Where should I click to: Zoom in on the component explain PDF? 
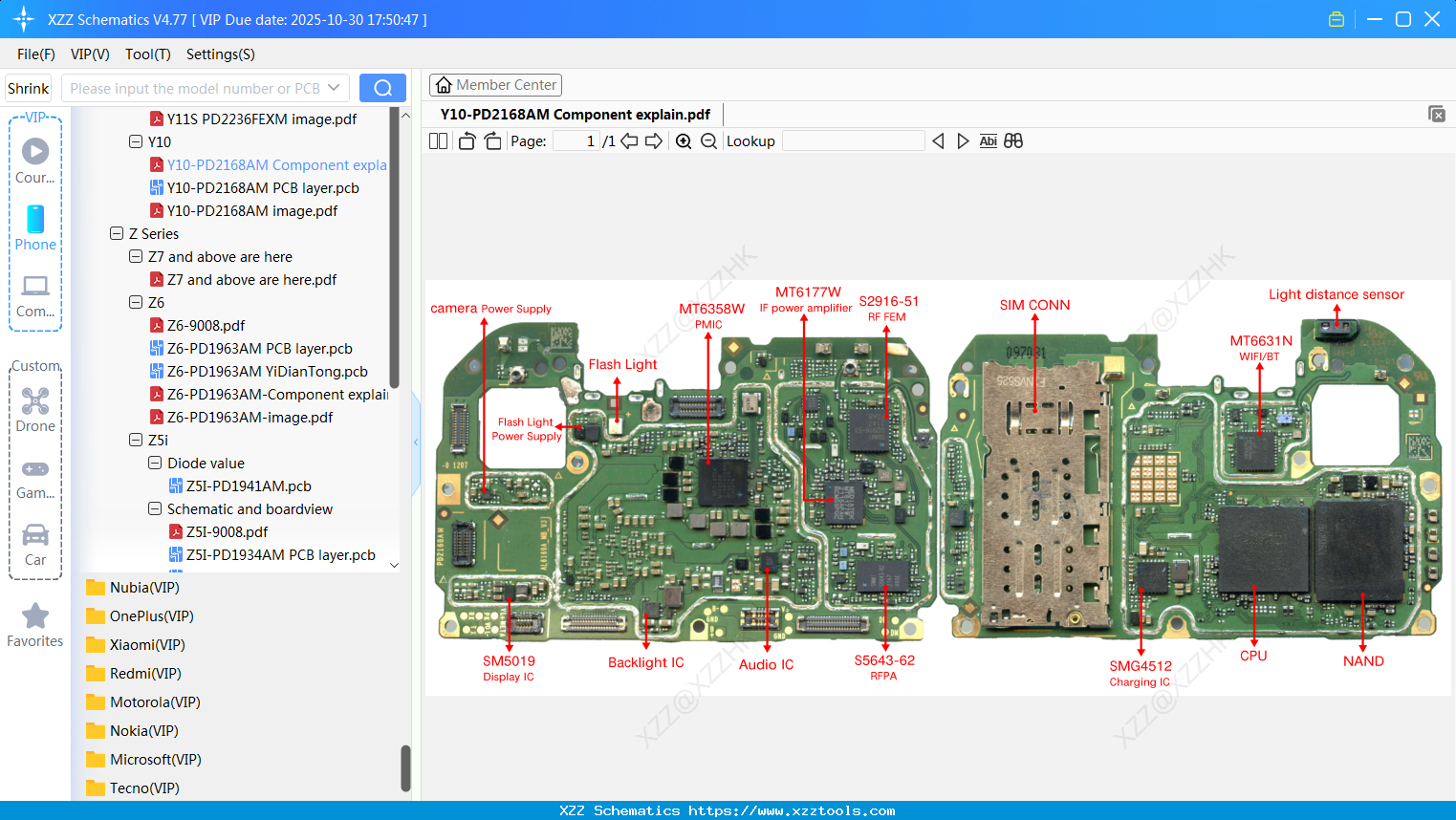pos(684,140)
